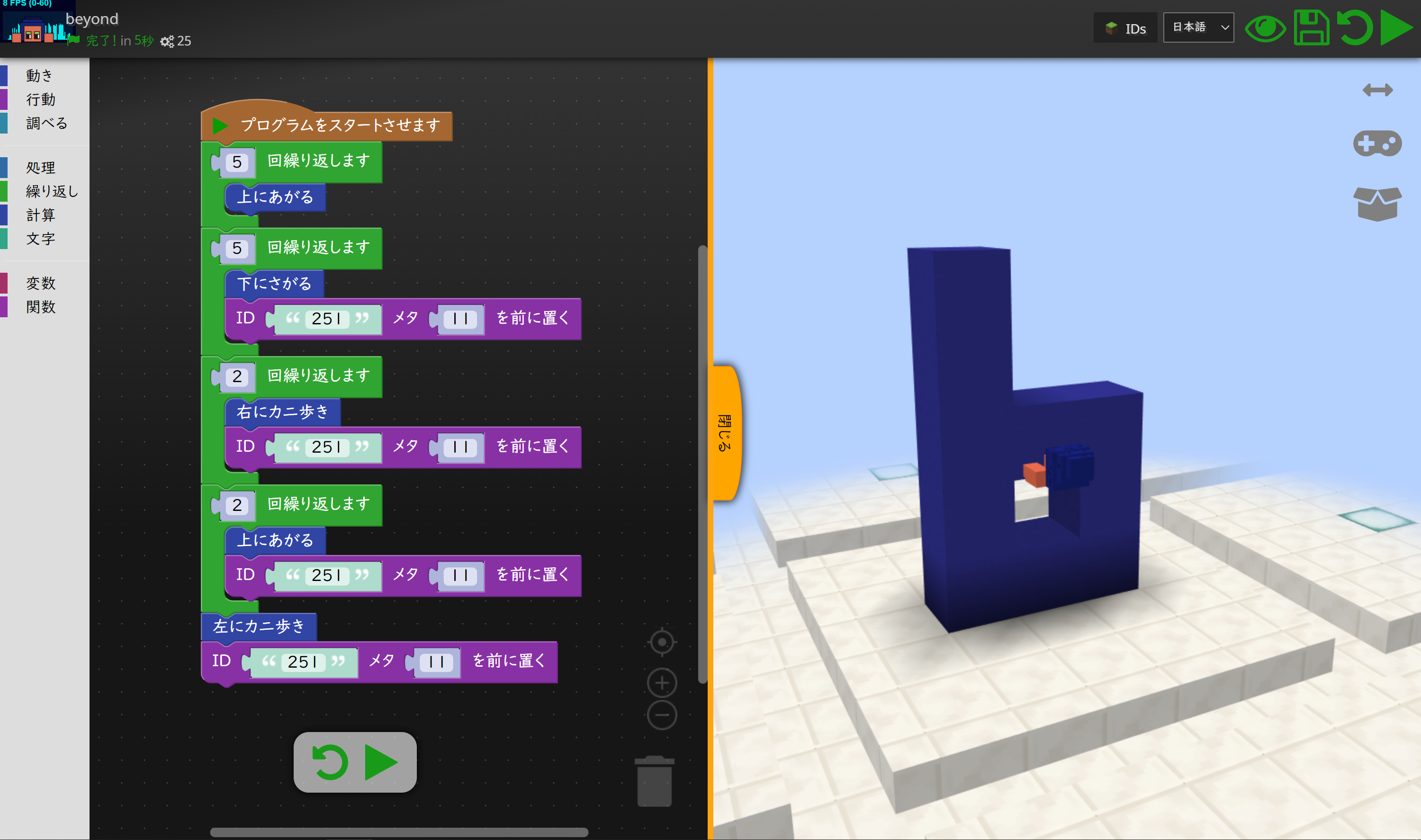Screen dimensions: 1421x840
Task: Select the 変数 block category
Action: coord(41,283)
